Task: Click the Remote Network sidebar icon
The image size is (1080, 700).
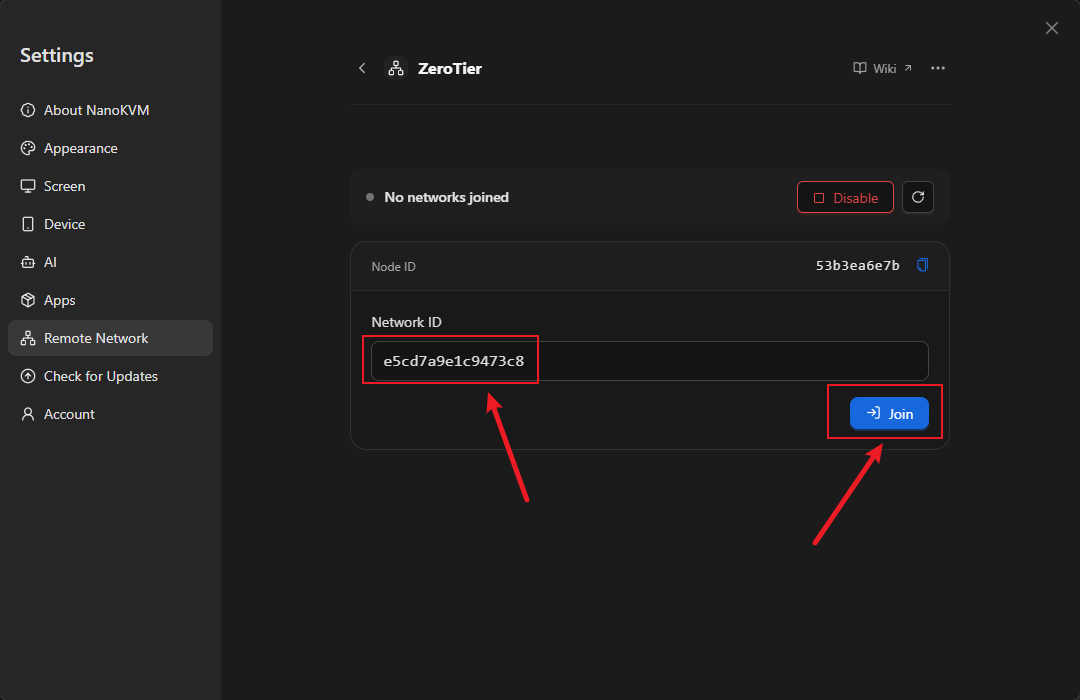Action: click(x=28, y=338)
